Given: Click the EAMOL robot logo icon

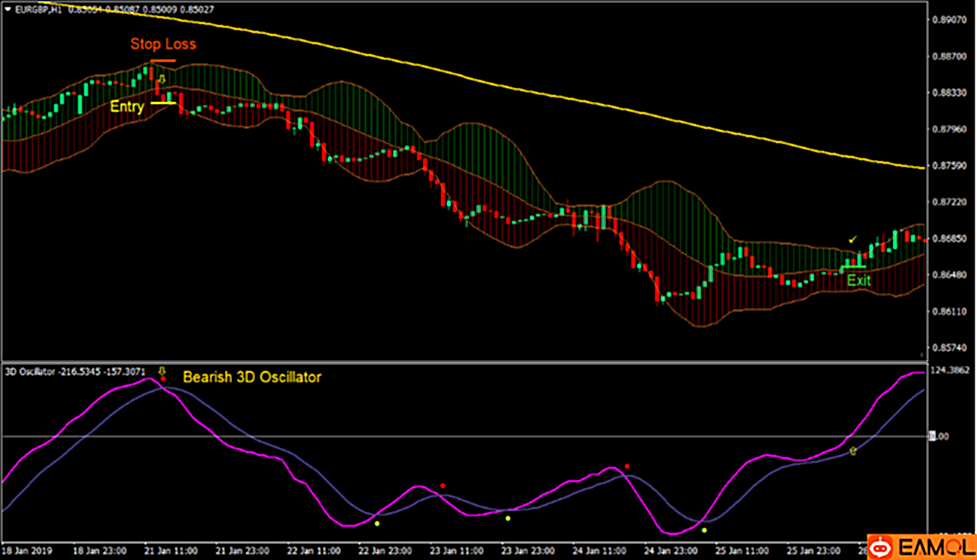Looking at the screenshot, I should click(882, 547).
